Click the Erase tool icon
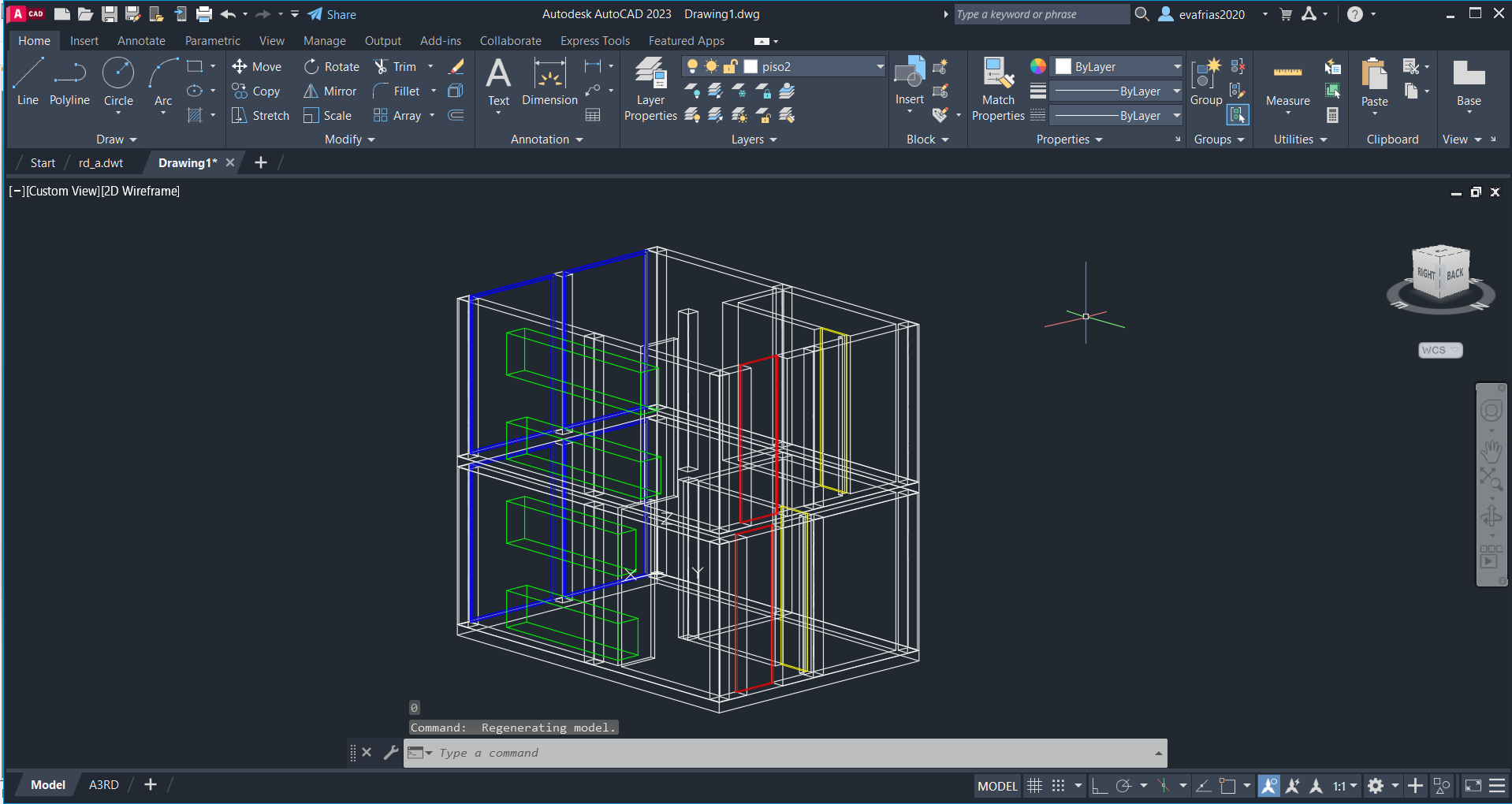 (456, 67)
